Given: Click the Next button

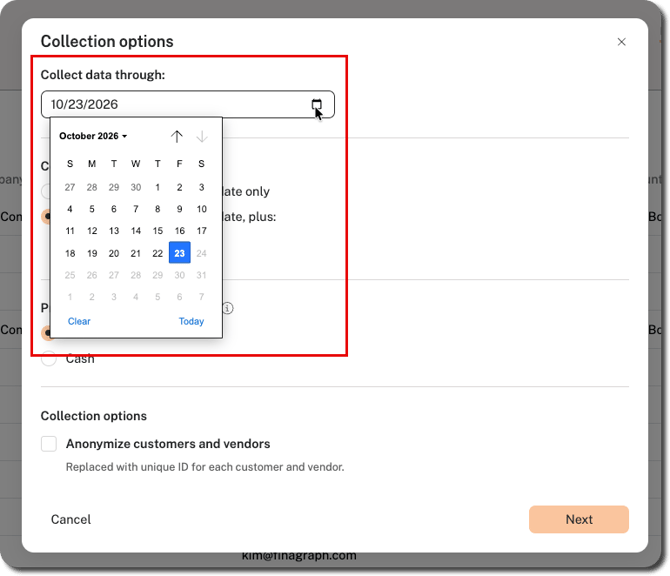Looking at the screenshot, I should click(579, 519).
